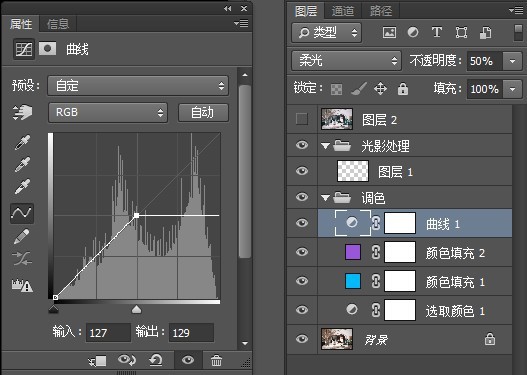Open the 填充 fill slider arrow
The image size is (527, 375).
(513, 89)
